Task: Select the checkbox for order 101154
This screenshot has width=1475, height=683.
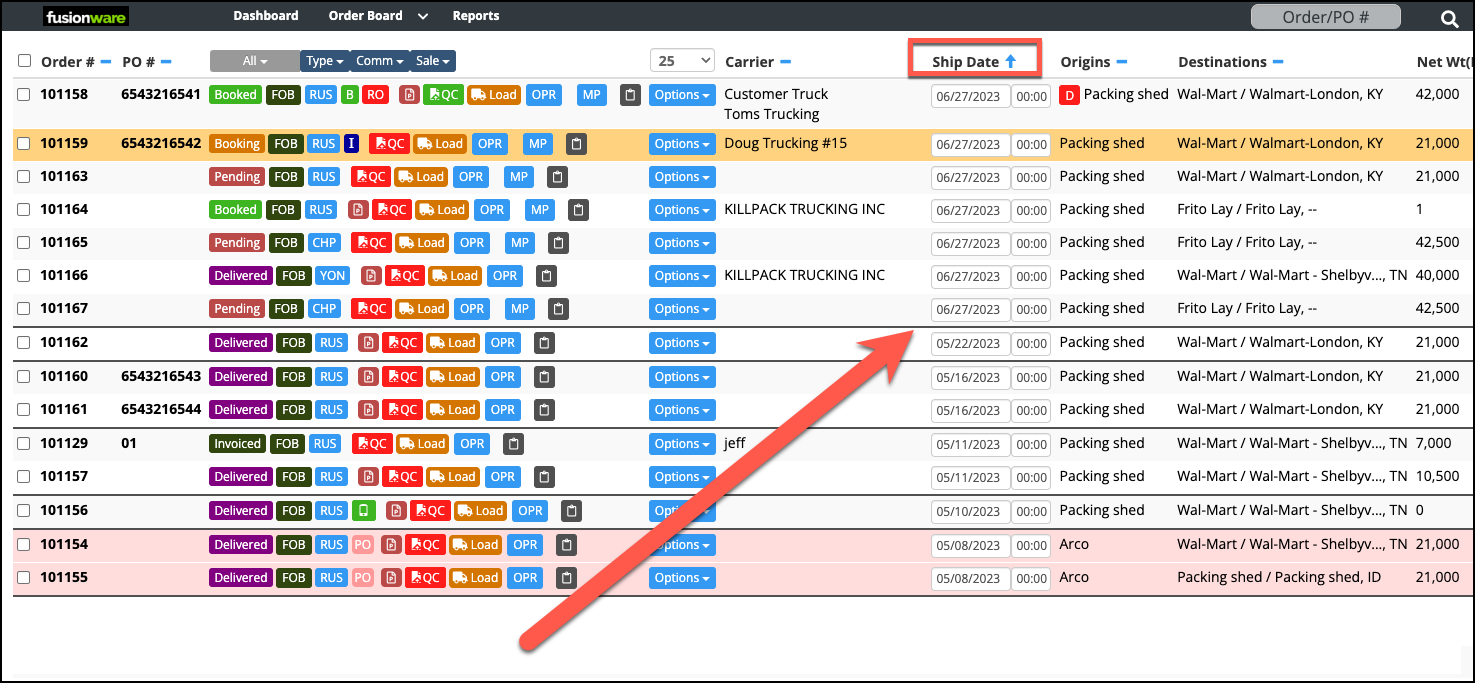Action: (25, 545)
